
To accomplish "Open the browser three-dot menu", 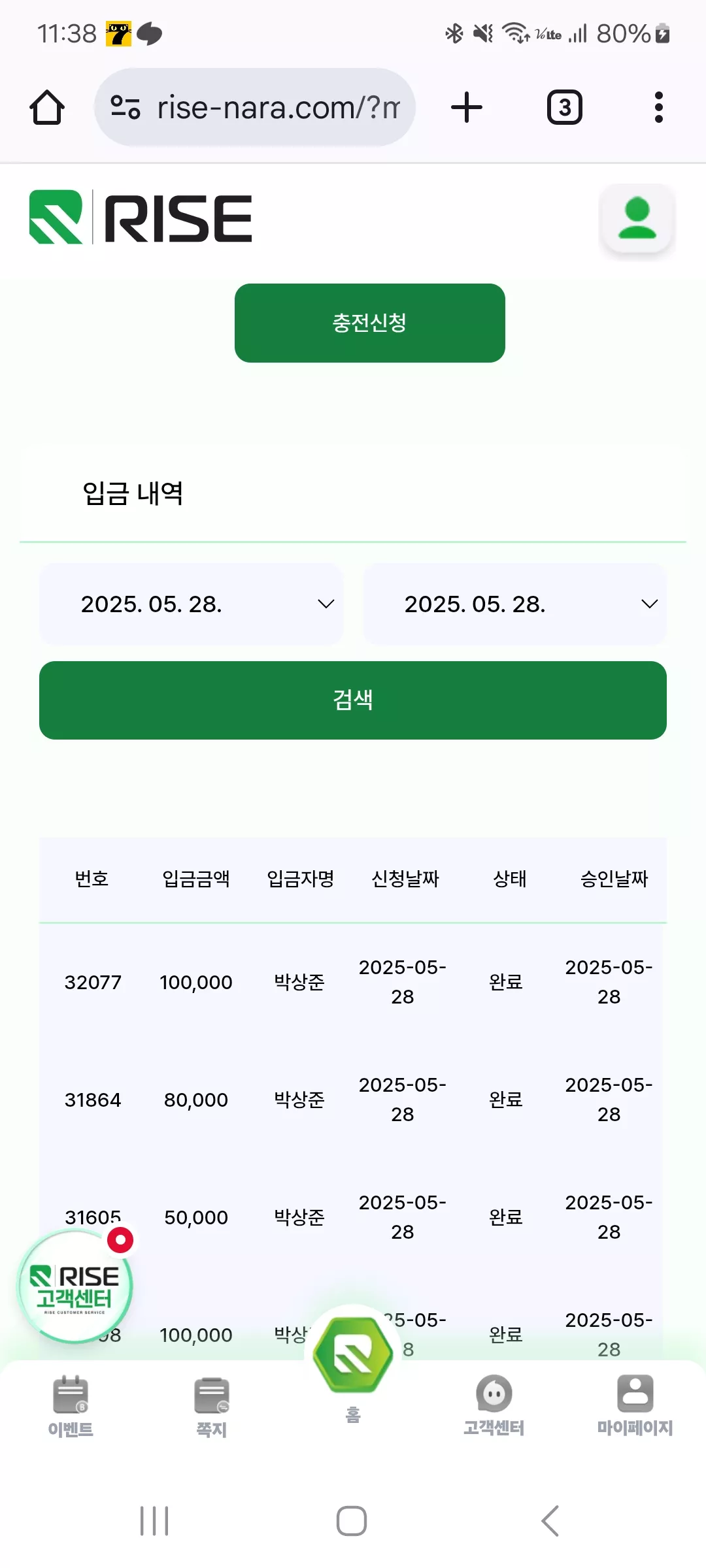I will tap(659, 107).
